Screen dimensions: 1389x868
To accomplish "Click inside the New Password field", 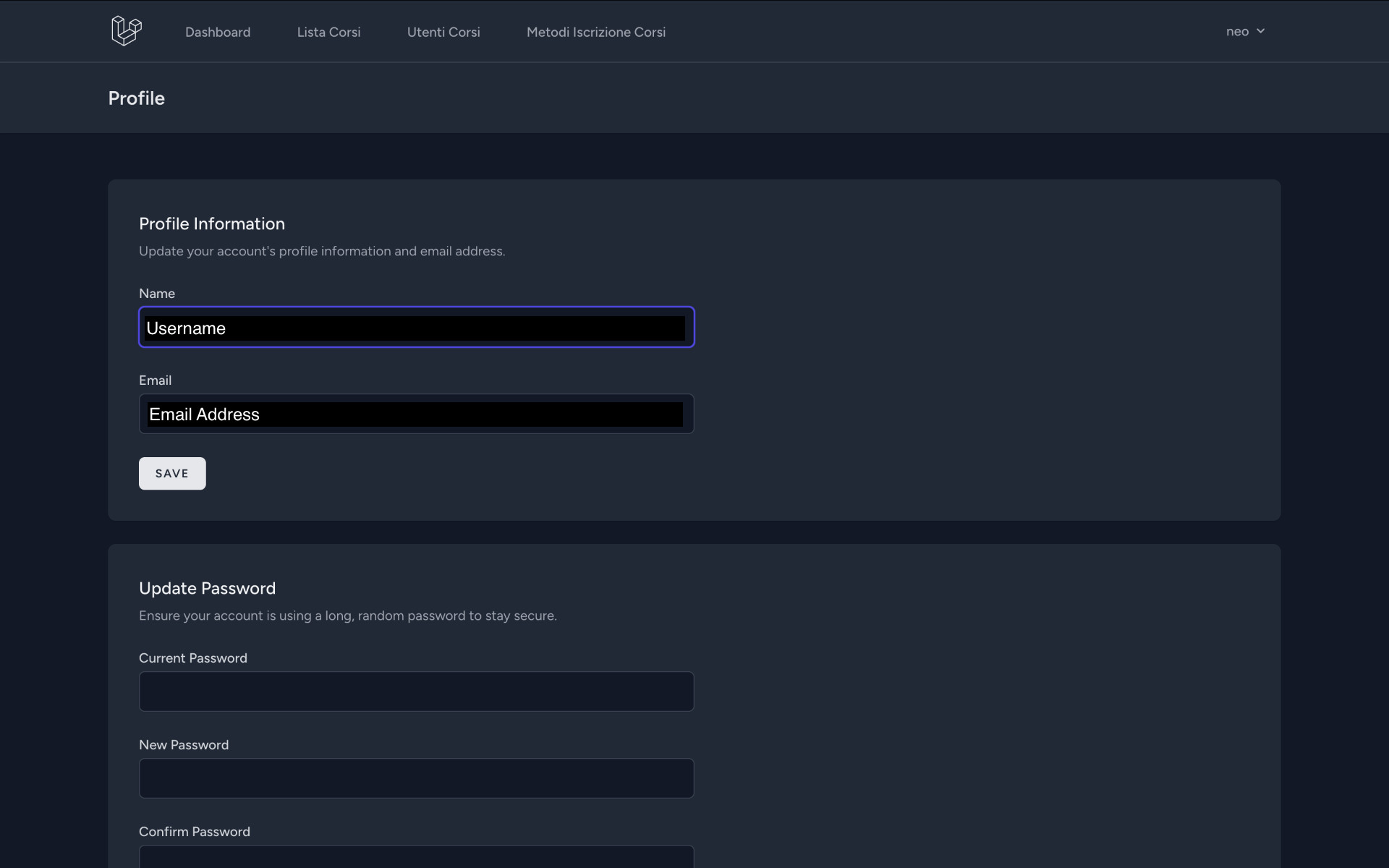I will point(416,778).
